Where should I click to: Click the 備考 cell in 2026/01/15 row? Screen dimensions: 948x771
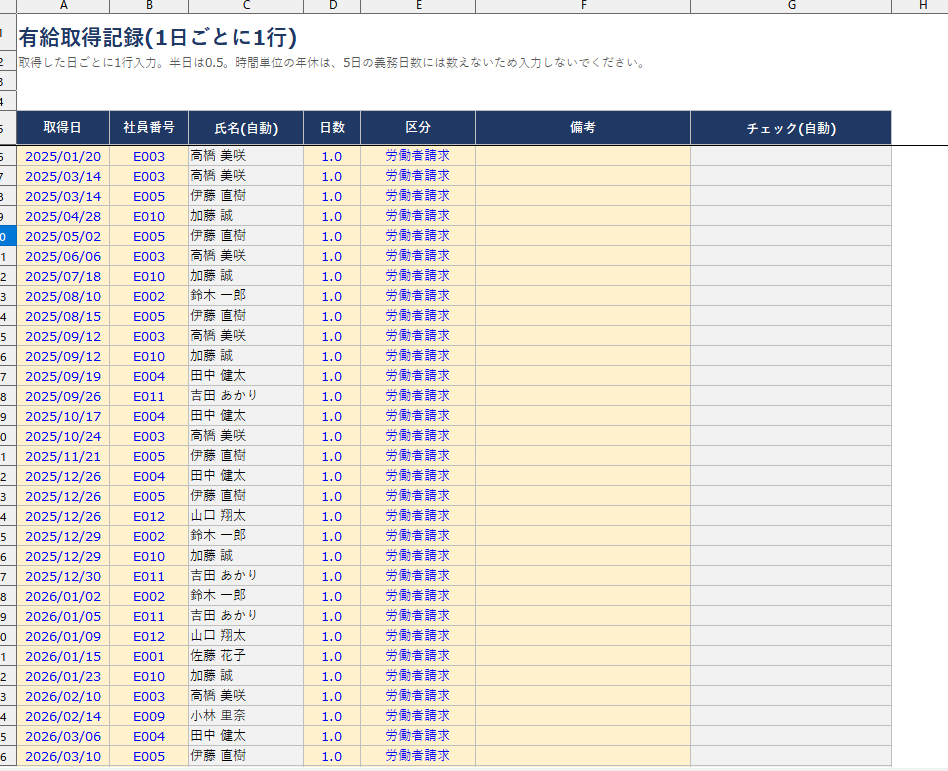pyautogui.click(x=583, y=656)
